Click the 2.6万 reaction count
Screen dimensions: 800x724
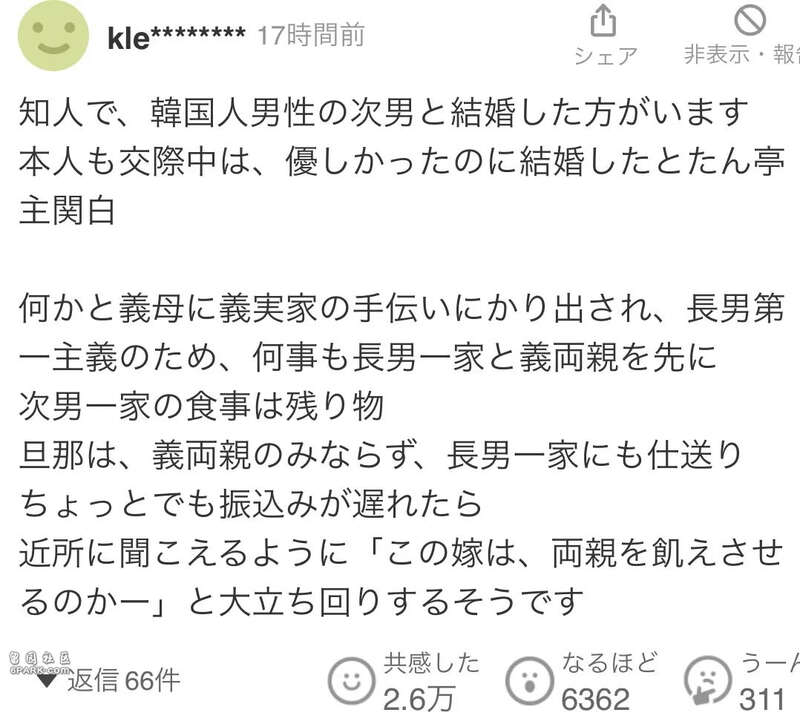[418, 699]
